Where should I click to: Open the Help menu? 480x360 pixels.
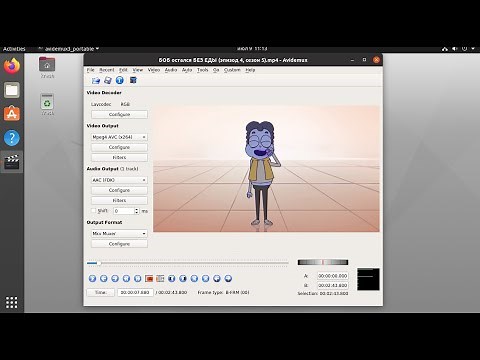pos(250,70)
